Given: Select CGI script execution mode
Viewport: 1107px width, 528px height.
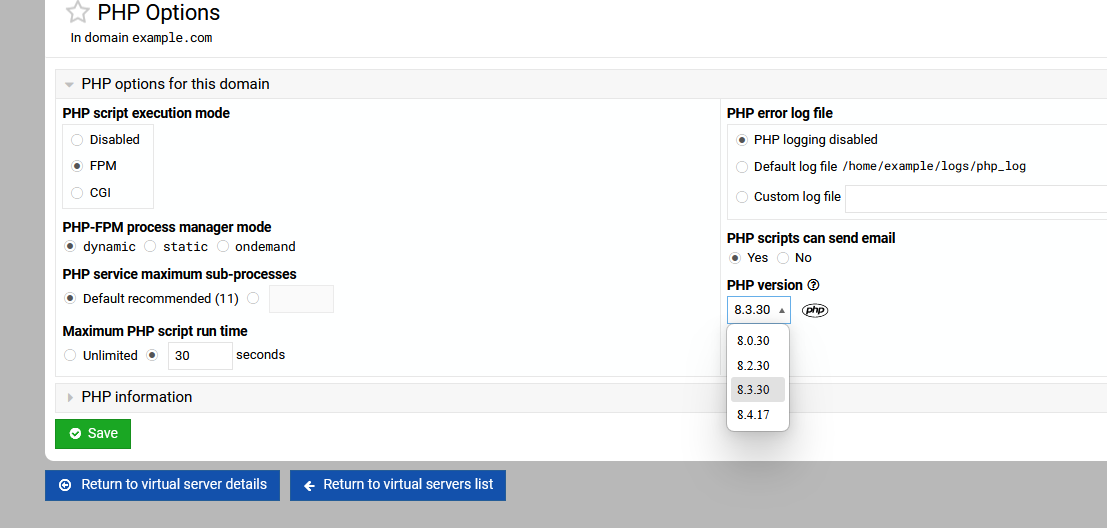Looking at the screenshot, I should point(77,193).
